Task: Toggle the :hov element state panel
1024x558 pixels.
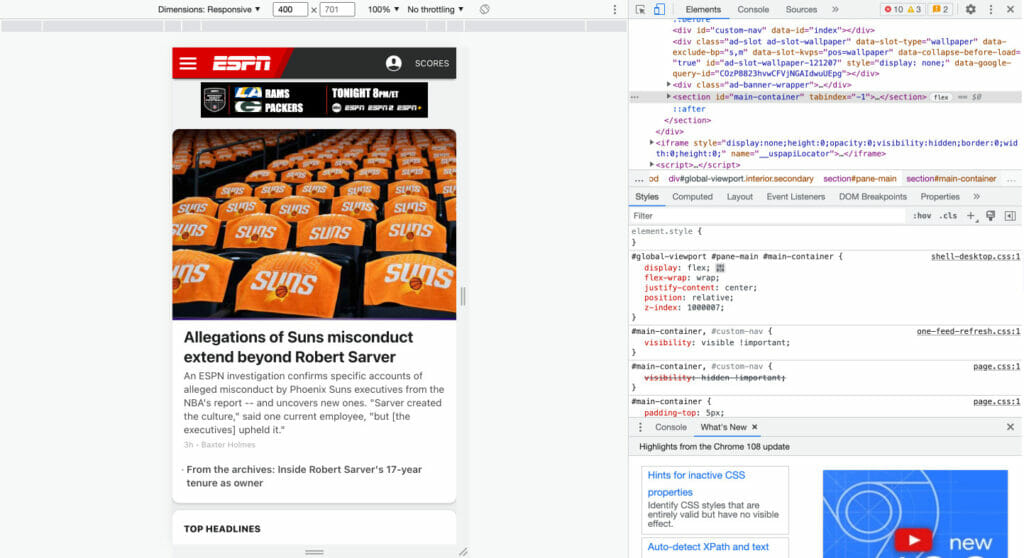Action: pyautogui.click(x=922, y=216)
